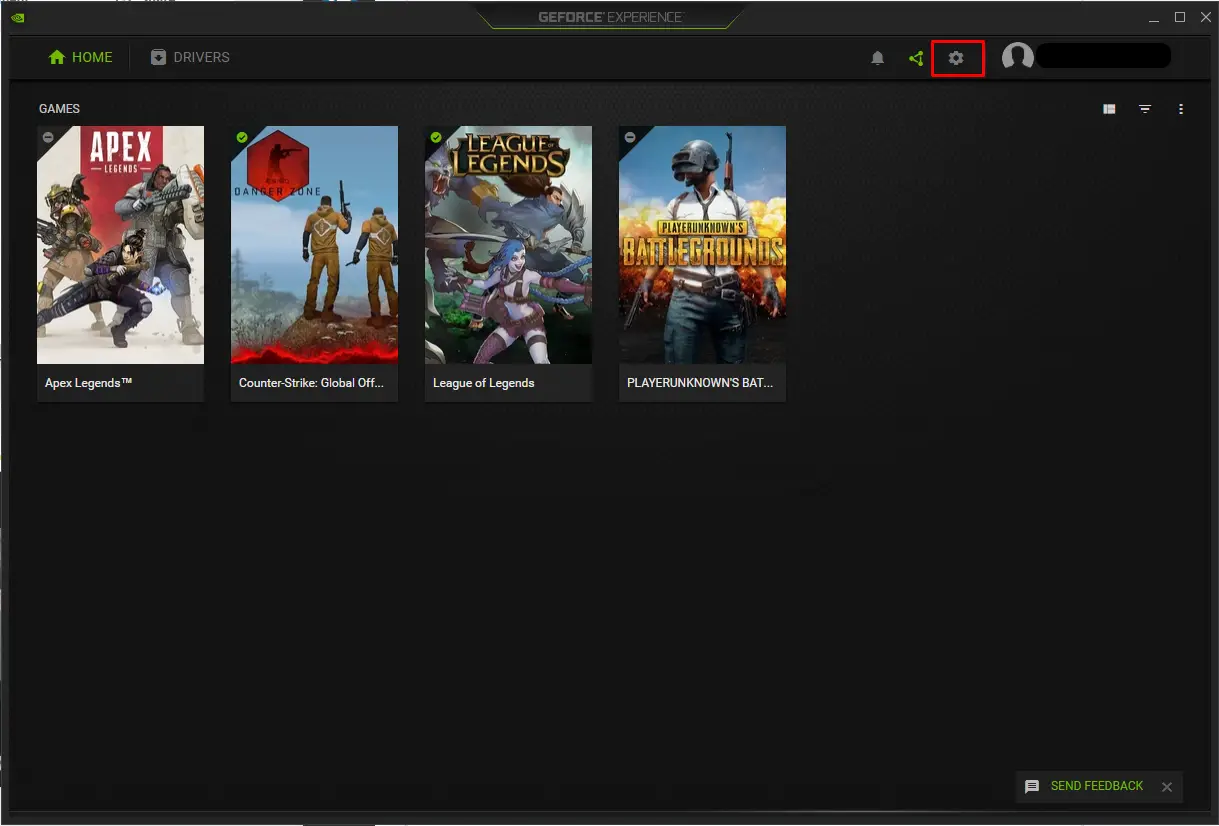Image resolution: width=1219 pixels, height=826 pixels.
Task: Click the redacted username next to avatar
Action: click(x=1103, y=56)
